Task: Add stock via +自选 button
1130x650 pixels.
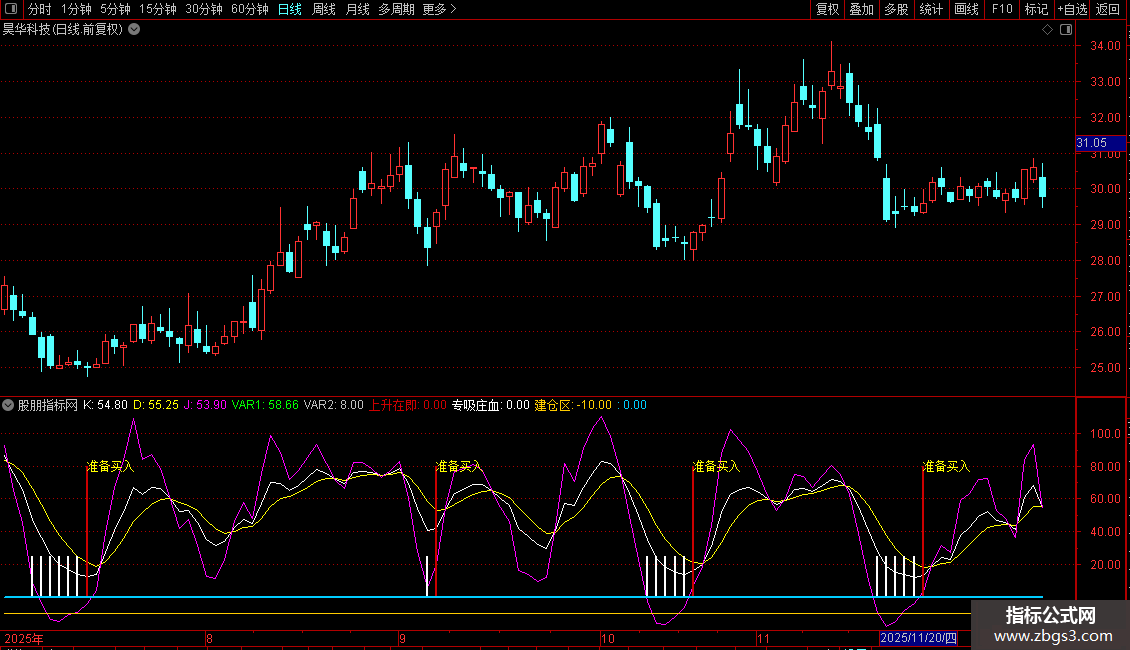Action: pyautogui.click(x=1071, y=9)
